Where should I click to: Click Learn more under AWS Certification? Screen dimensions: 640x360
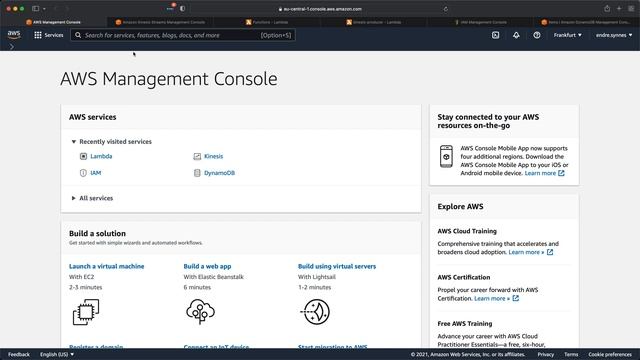[496, 298]
